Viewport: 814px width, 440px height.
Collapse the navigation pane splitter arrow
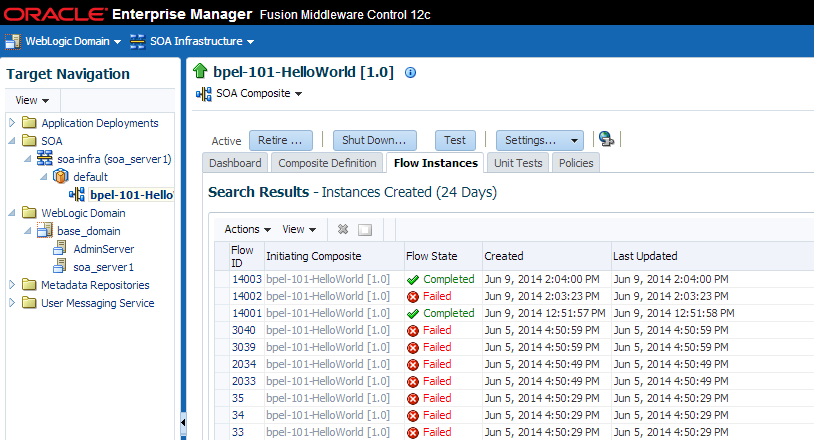pos(183,422)
